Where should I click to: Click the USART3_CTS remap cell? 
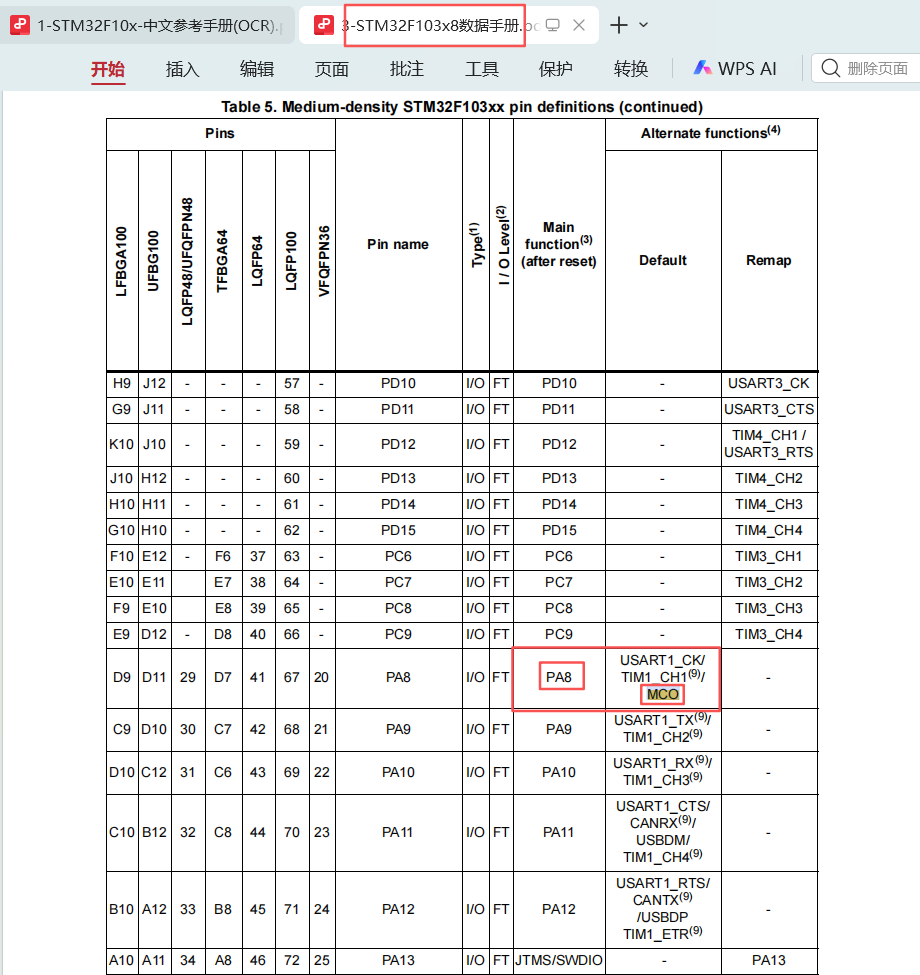[x=768, y=410]
